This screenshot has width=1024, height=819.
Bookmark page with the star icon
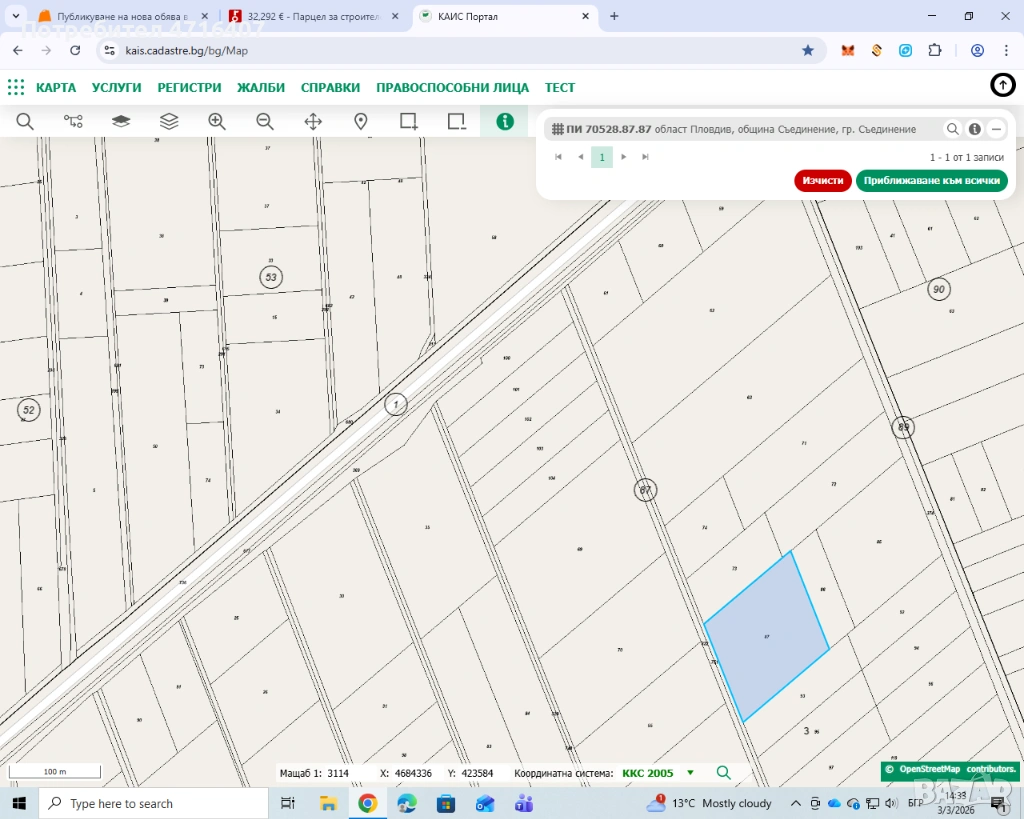808,50
